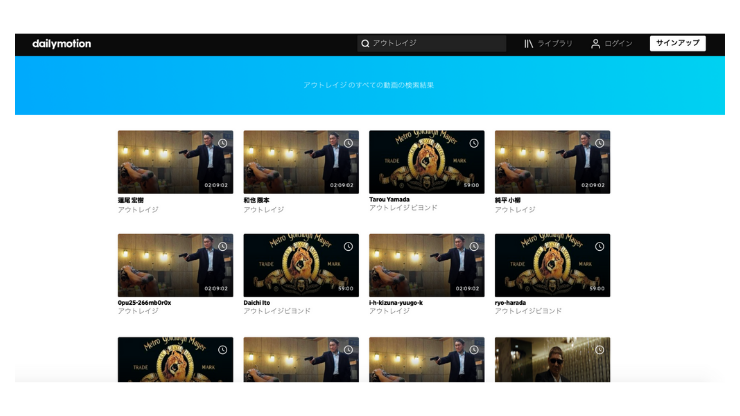Image resolution: width=740 pixels, height=416 pixels.
Task: Open the ログイン link
Action: click(x=618, y=44)
